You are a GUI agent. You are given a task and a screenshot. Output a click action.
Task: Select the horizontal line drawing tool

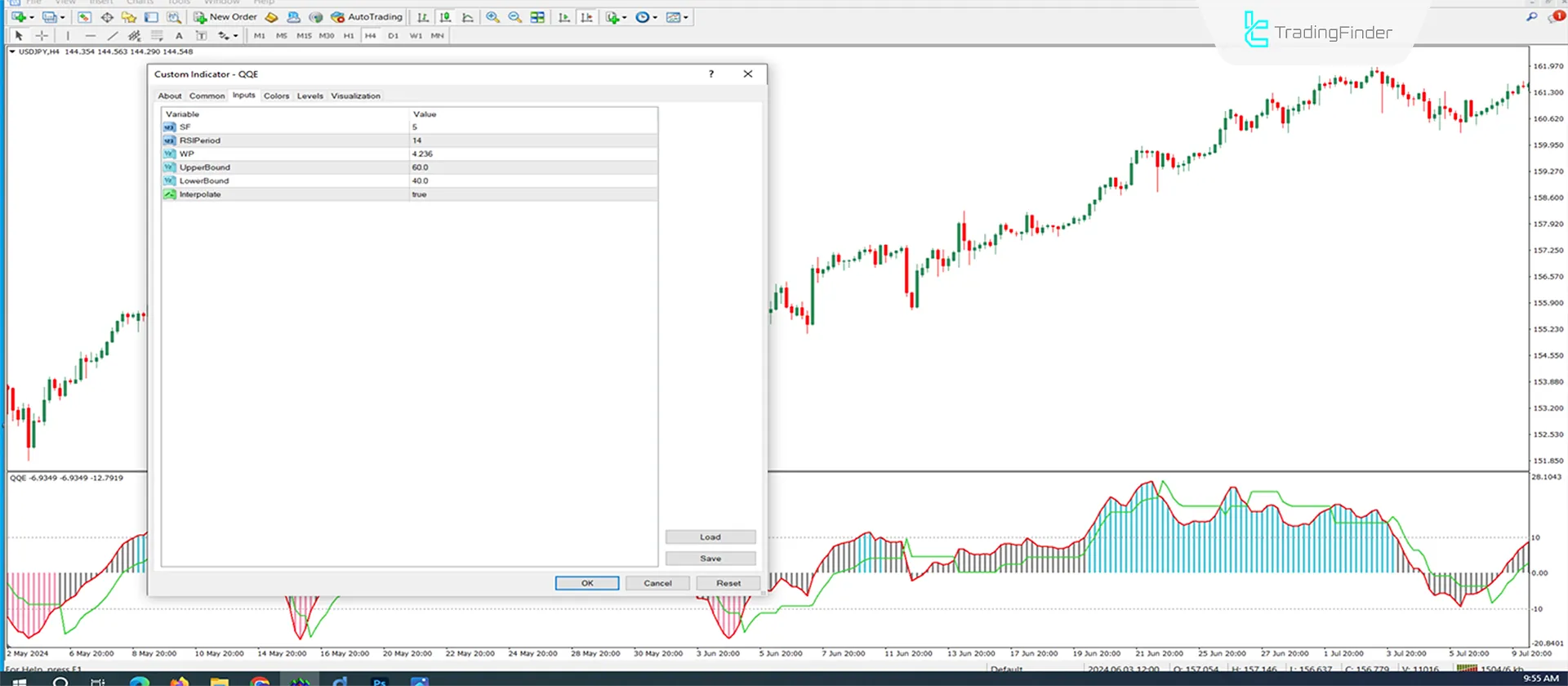[90, 36]
